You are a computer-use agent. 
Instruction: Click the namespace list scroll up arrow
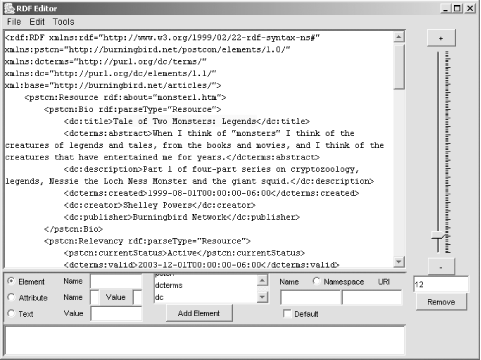pyautogui.click(x=262, y=281)
